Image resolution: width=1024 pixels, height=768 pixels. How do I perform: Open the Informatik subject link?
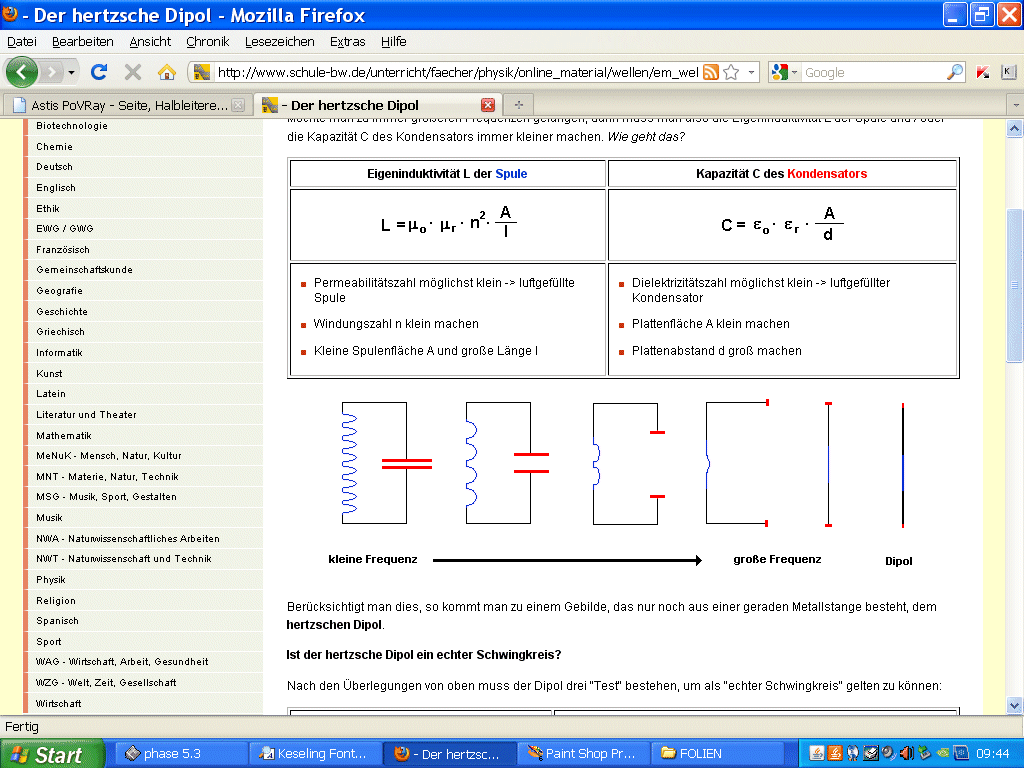click(59, 353)
